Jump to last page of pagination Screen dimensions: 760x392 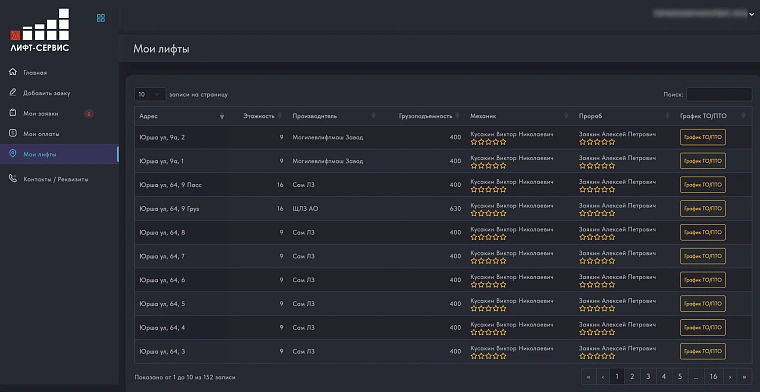coord(744,376)
